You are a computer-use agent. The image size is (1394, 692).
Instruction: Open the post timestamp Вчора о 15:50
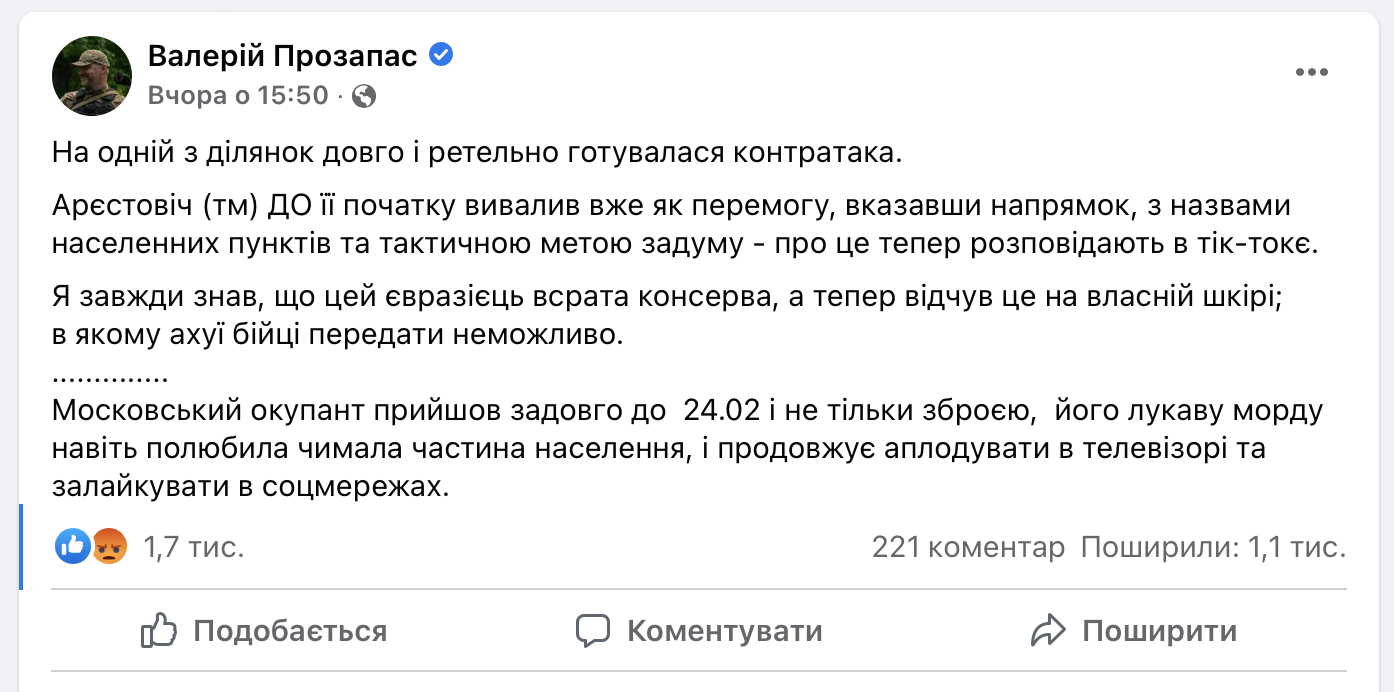pos(238,96)
